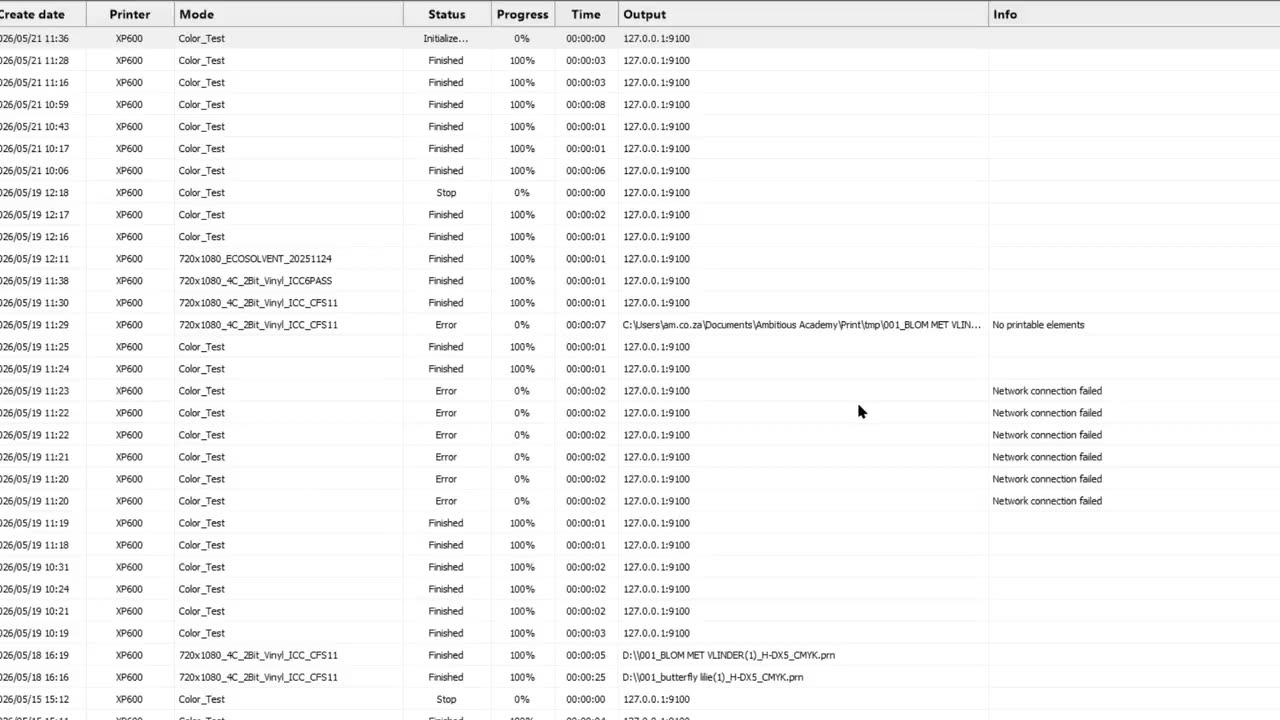Click the Status column header
Screen dimensions: 1280x720
447,14
